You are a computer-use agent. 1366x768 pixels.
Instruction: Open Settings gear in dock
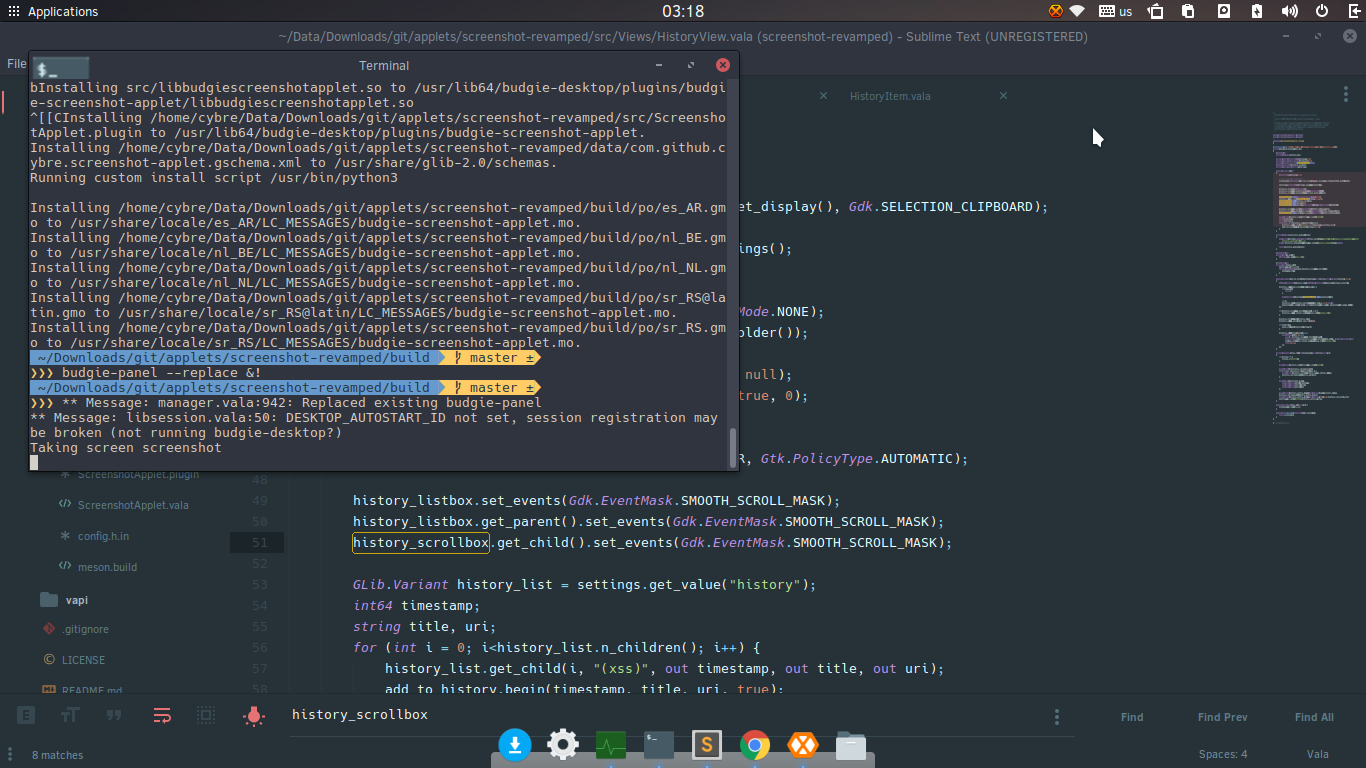563,744
